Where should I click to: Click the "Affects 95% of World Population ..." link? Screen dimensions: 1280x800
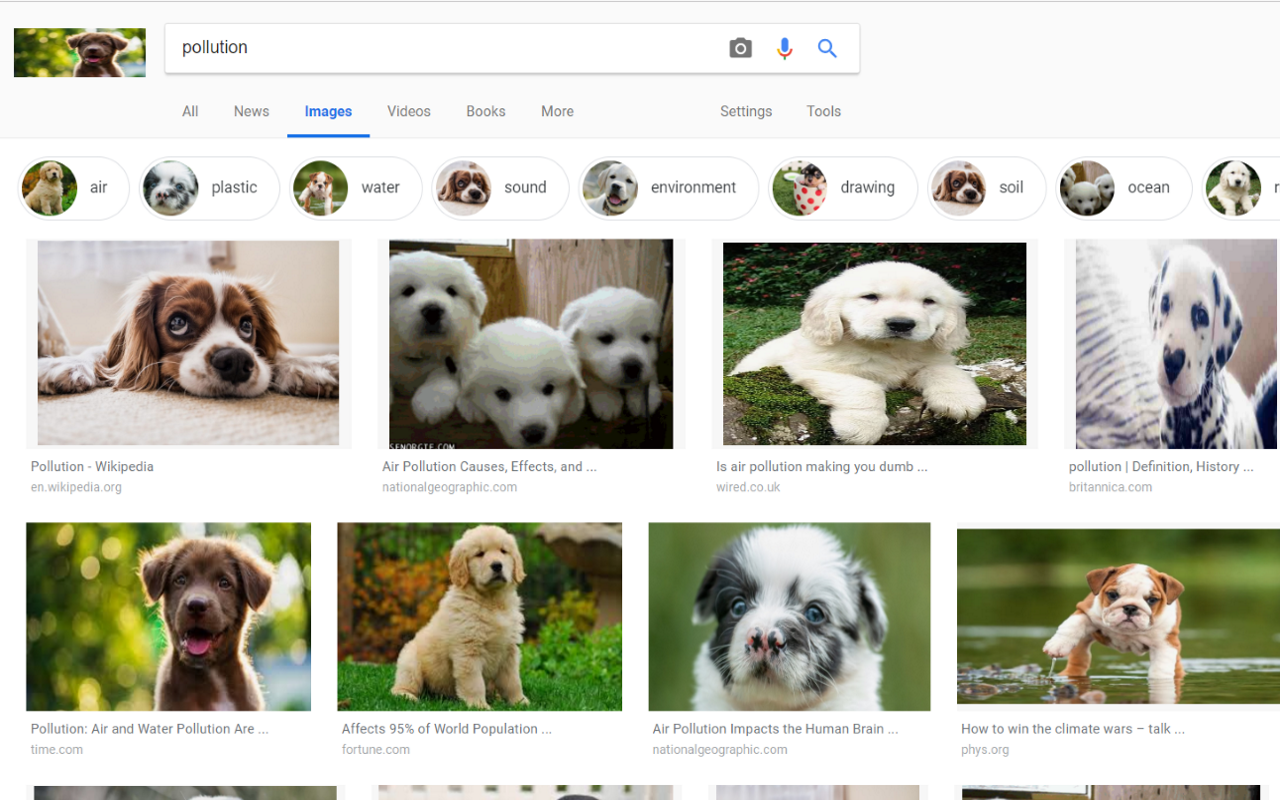pos(447,729)
